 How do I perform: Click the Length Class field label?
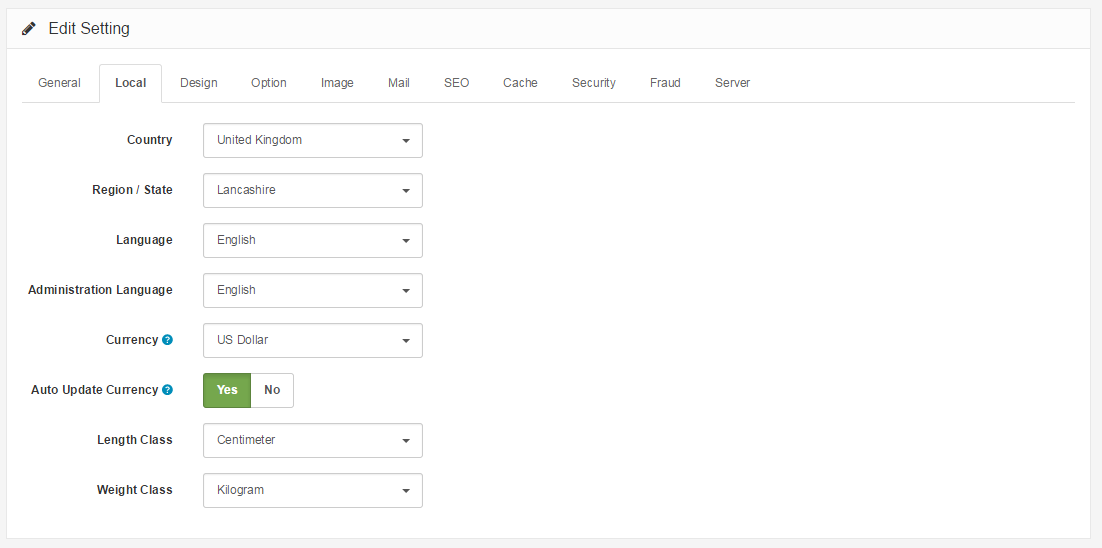pos(135,440)
